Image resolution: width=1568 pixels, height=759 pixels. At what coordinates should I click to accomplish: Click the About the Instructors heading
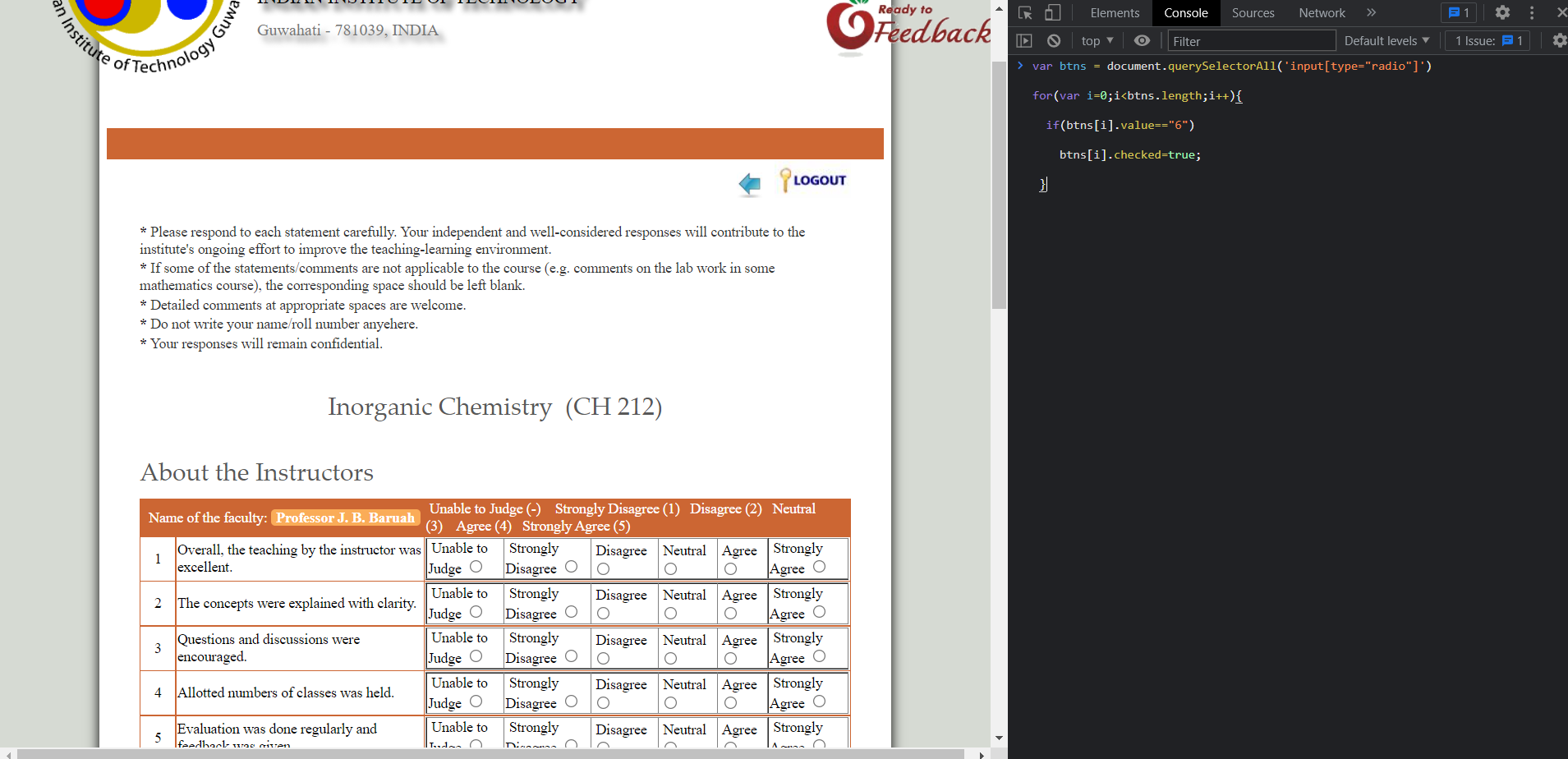256,472
